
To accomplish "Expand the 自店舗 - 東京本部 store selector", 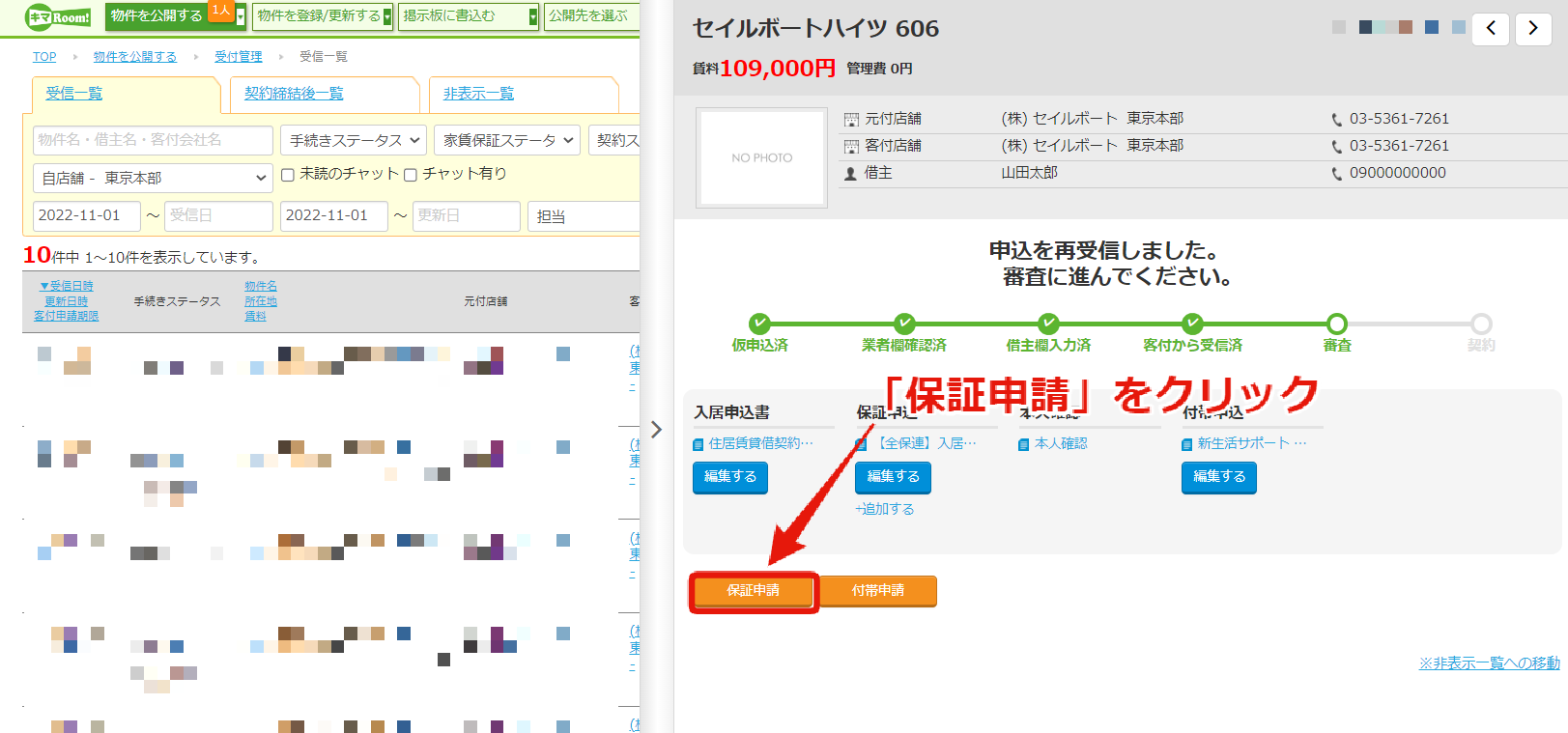I will tap(153, 178).
